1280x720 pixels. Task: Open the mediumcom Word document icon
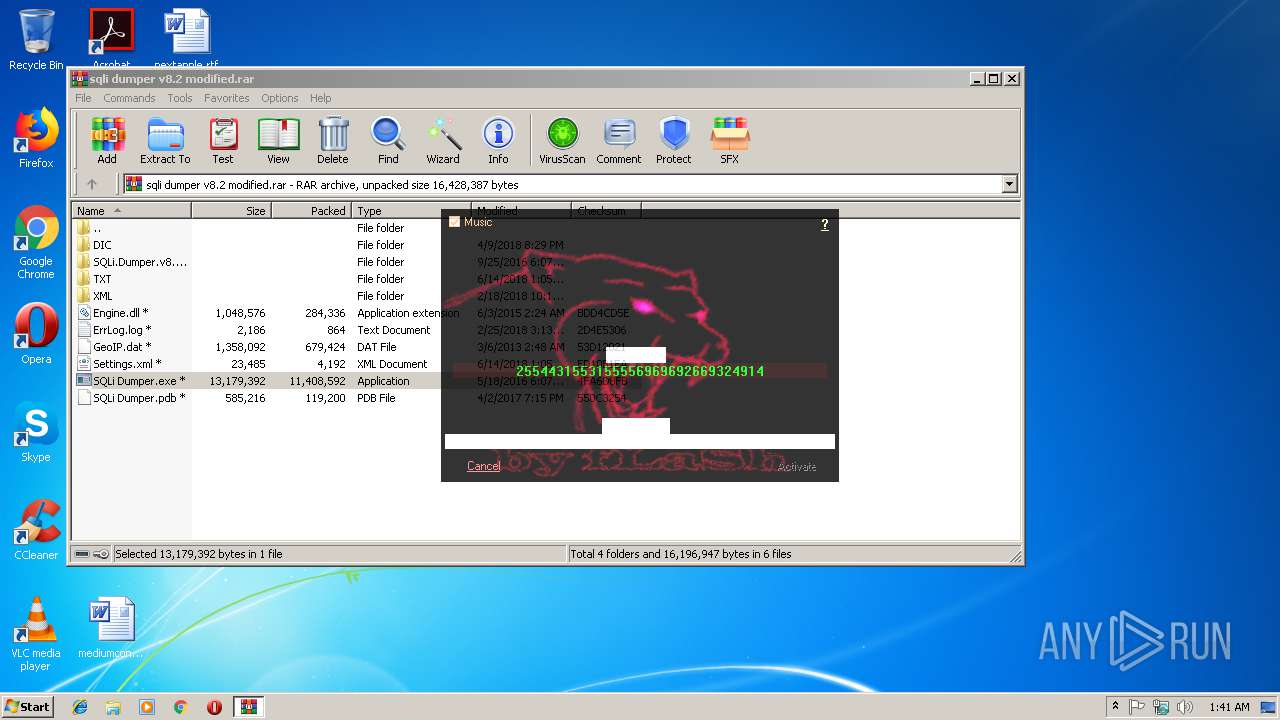tap(111, 629)
